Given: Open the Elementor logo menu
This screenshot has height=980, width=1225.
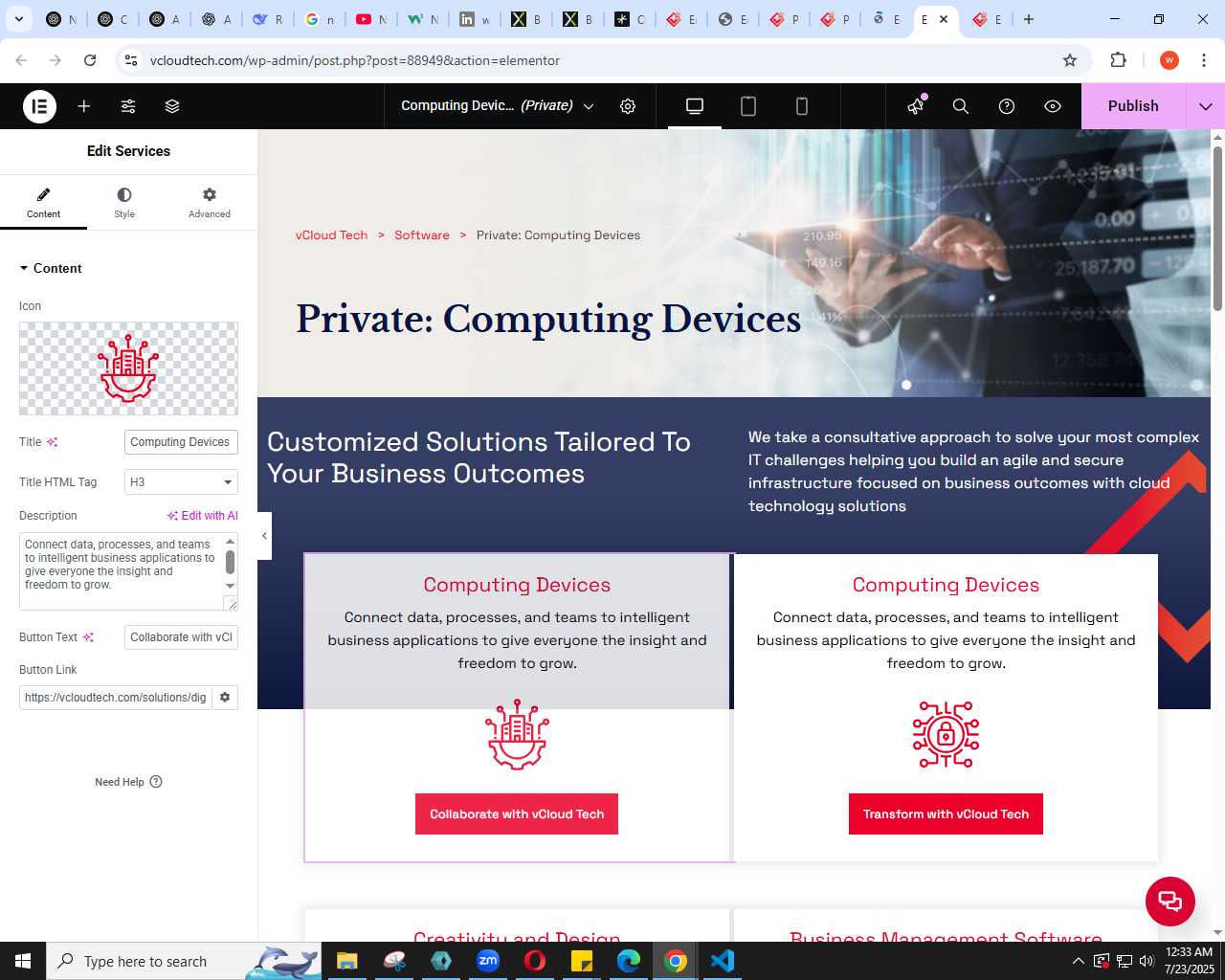Looking at the screenshot, I should (39, 106).
